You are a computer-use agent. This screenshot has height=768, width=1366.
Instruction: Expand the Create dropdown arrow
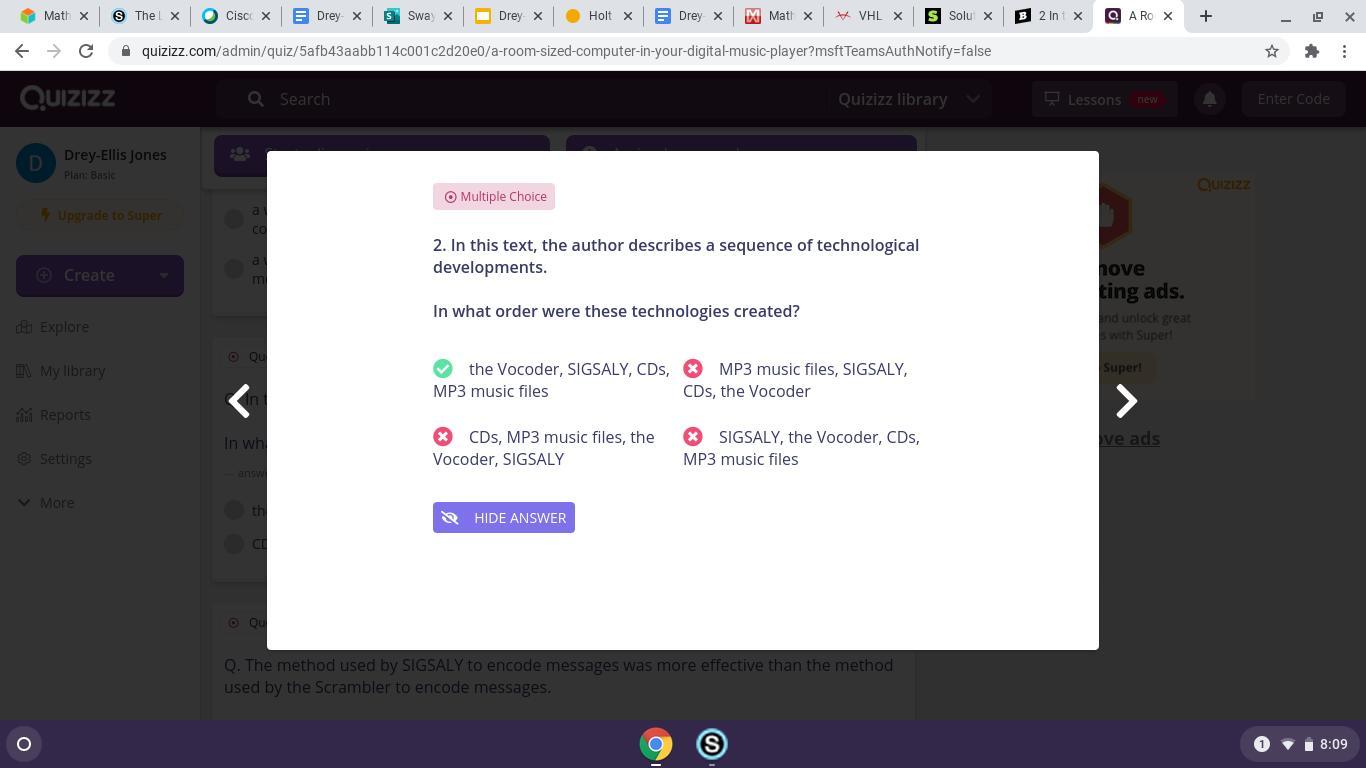[x=164, y=276]
